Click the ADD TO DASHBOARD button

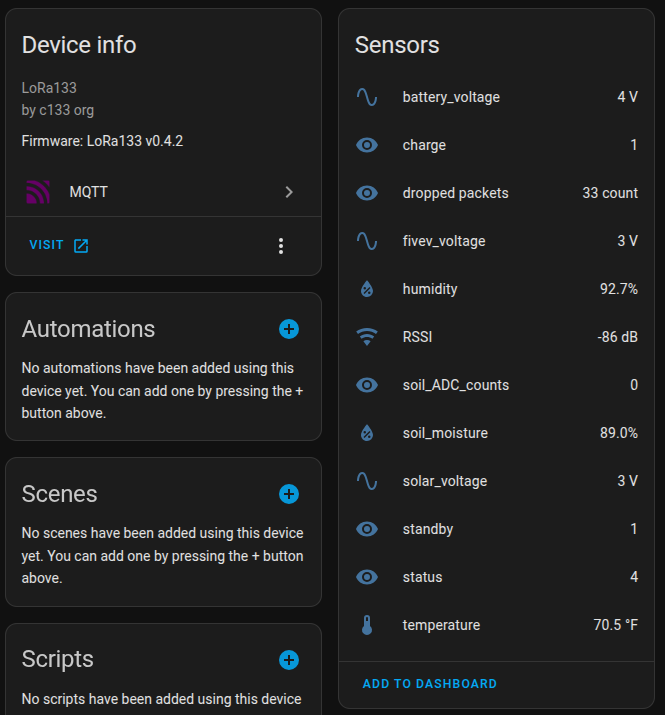click(429, 684)
